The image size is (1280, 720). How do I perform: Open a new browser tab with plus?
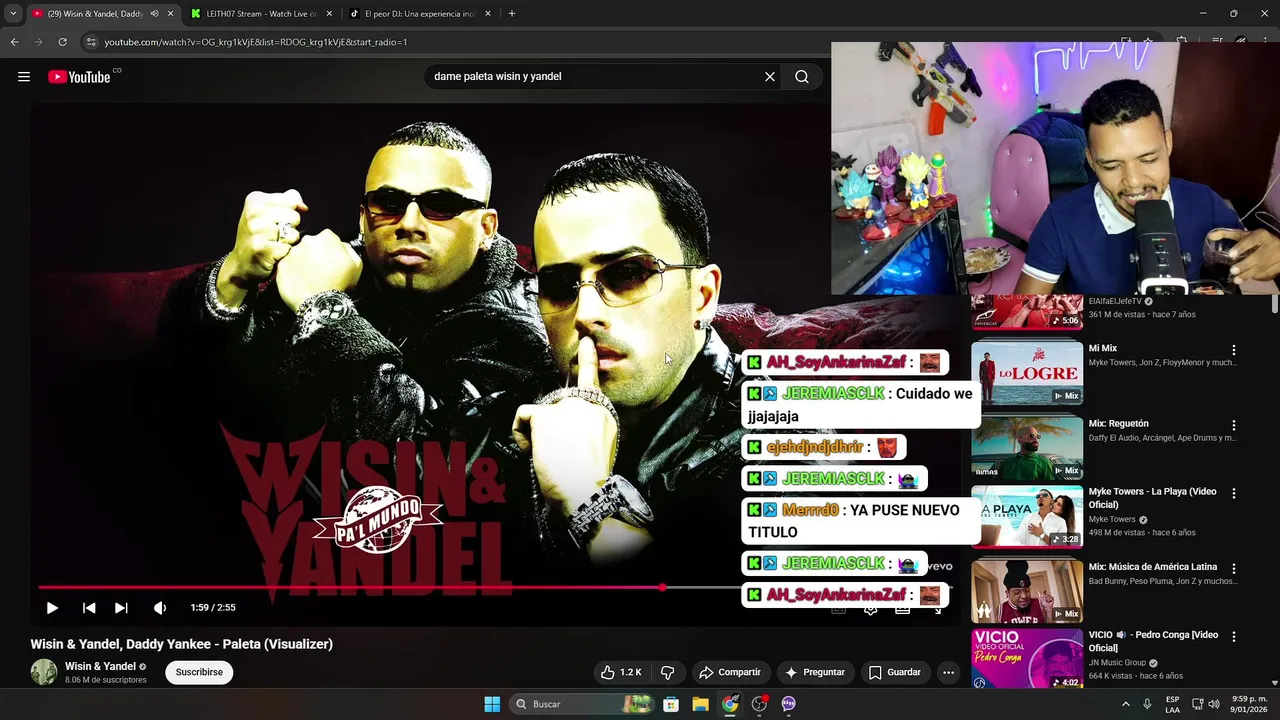512,14
